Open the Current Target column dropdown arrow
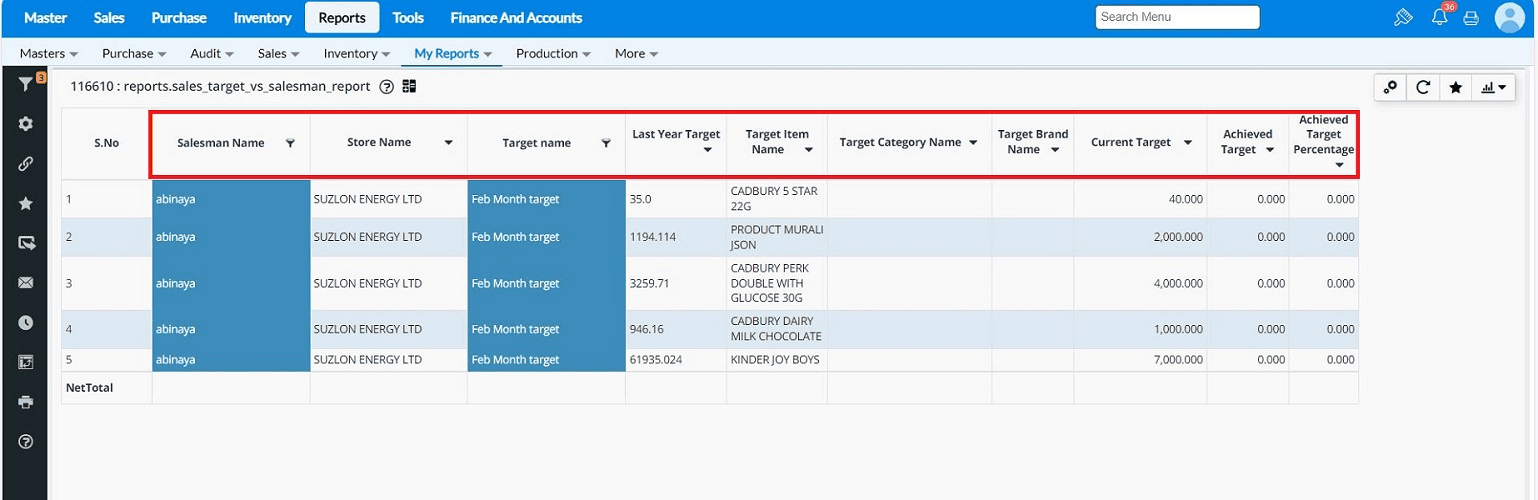Viewport: 1538px width, 500px height. [1187, 143]
